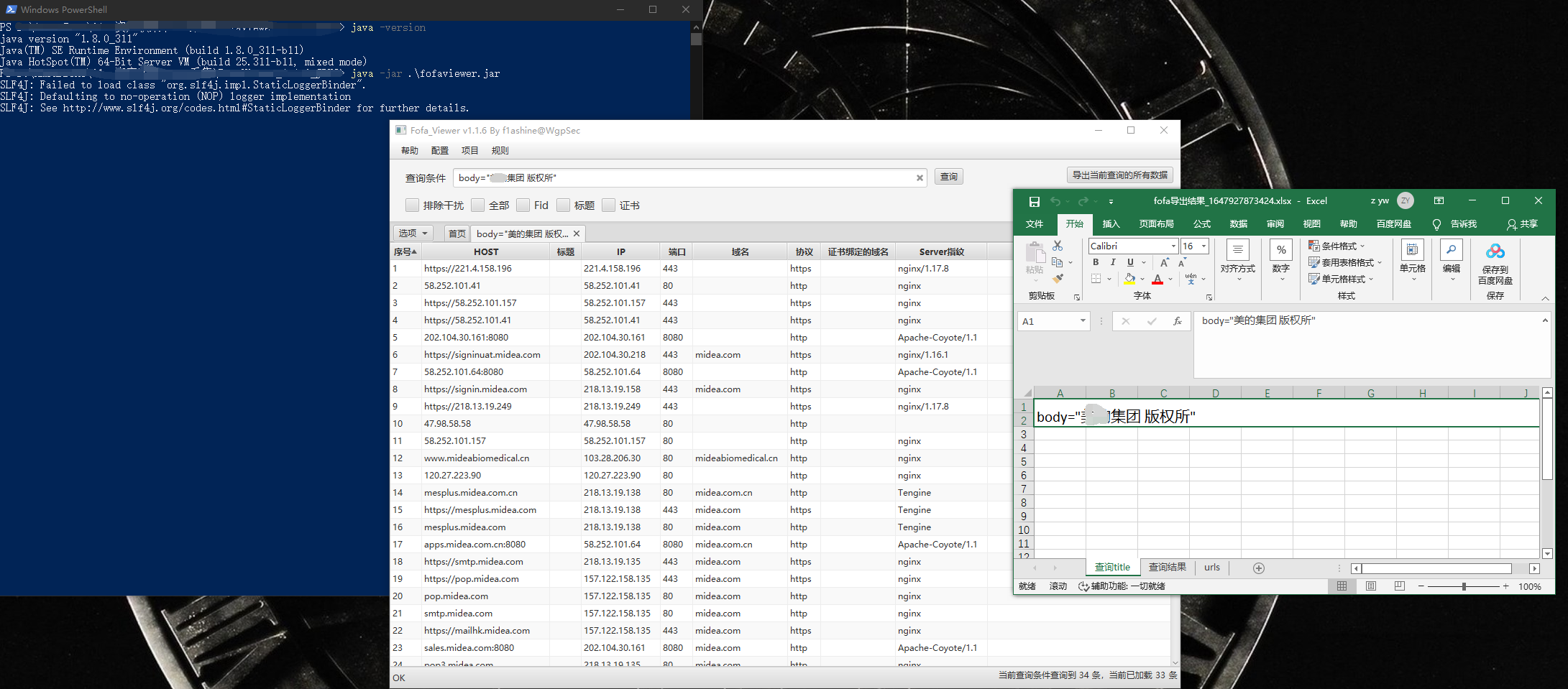Viewport: 1568px width, 689px height.
Task: Switch to the 查询结果 worksheet tab
Action: [1168, 567]
